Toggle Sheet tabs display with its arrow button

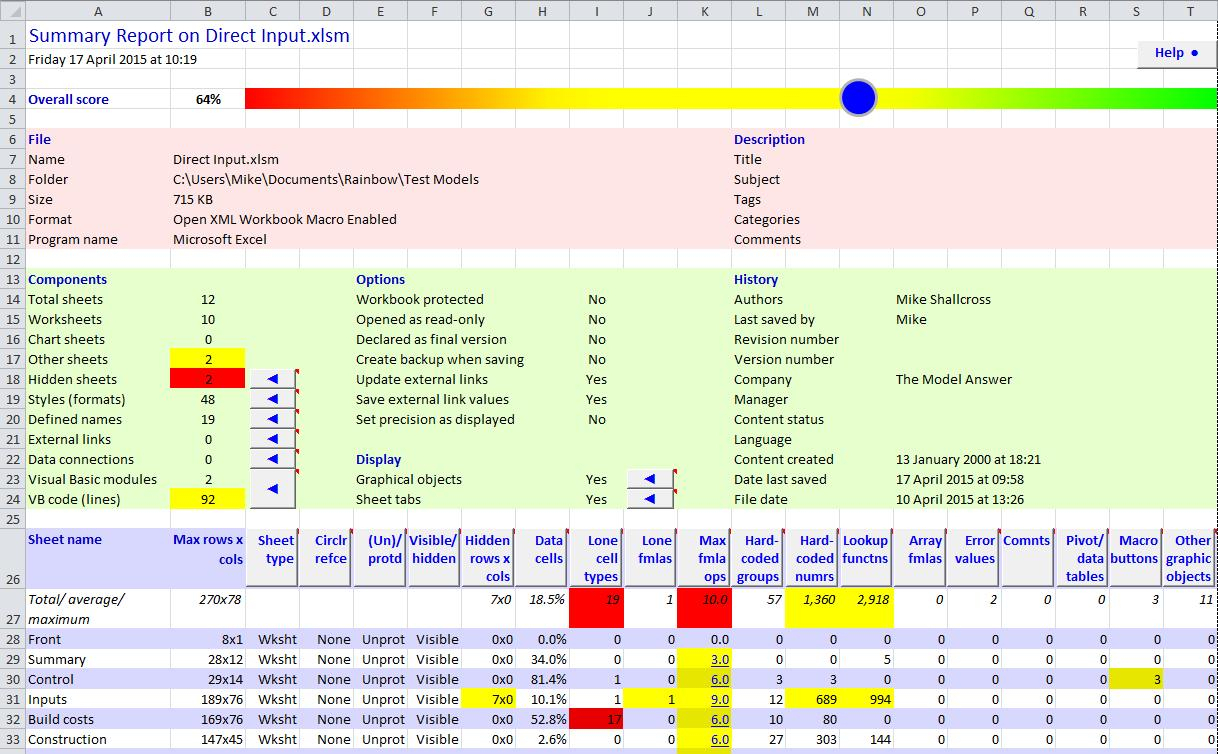pos(651,499)
